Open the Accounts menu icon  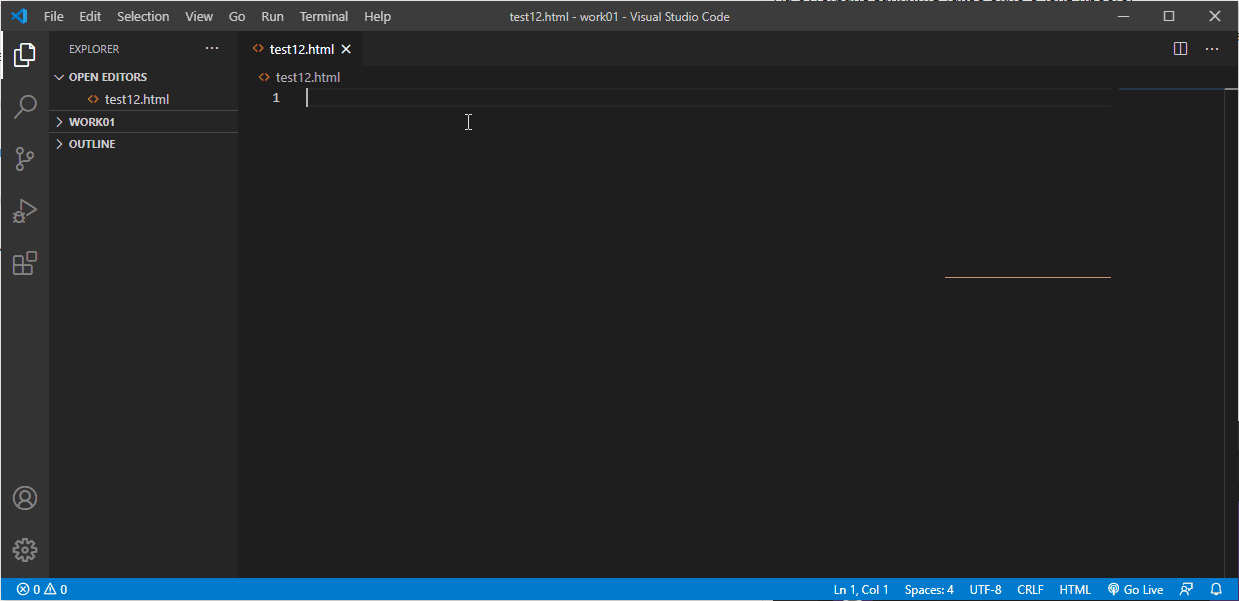click(x=25, y=498)
